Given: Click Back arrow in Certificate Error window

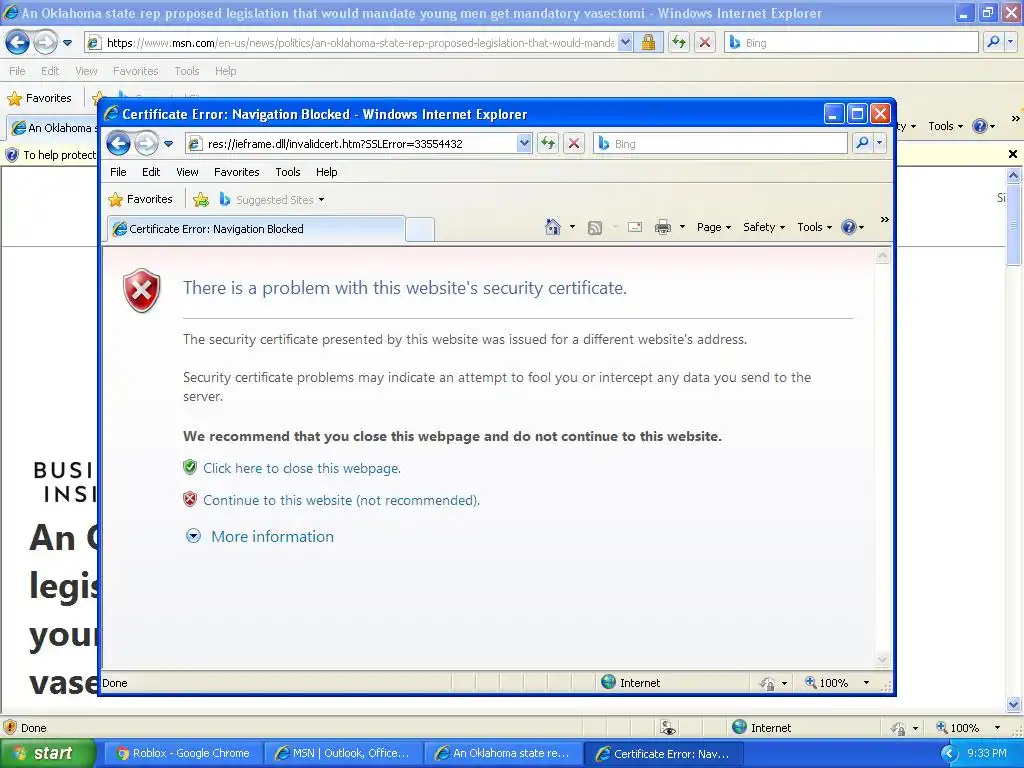Looking at the screenshot, I should pyautogui.click(x=119, y=144).
